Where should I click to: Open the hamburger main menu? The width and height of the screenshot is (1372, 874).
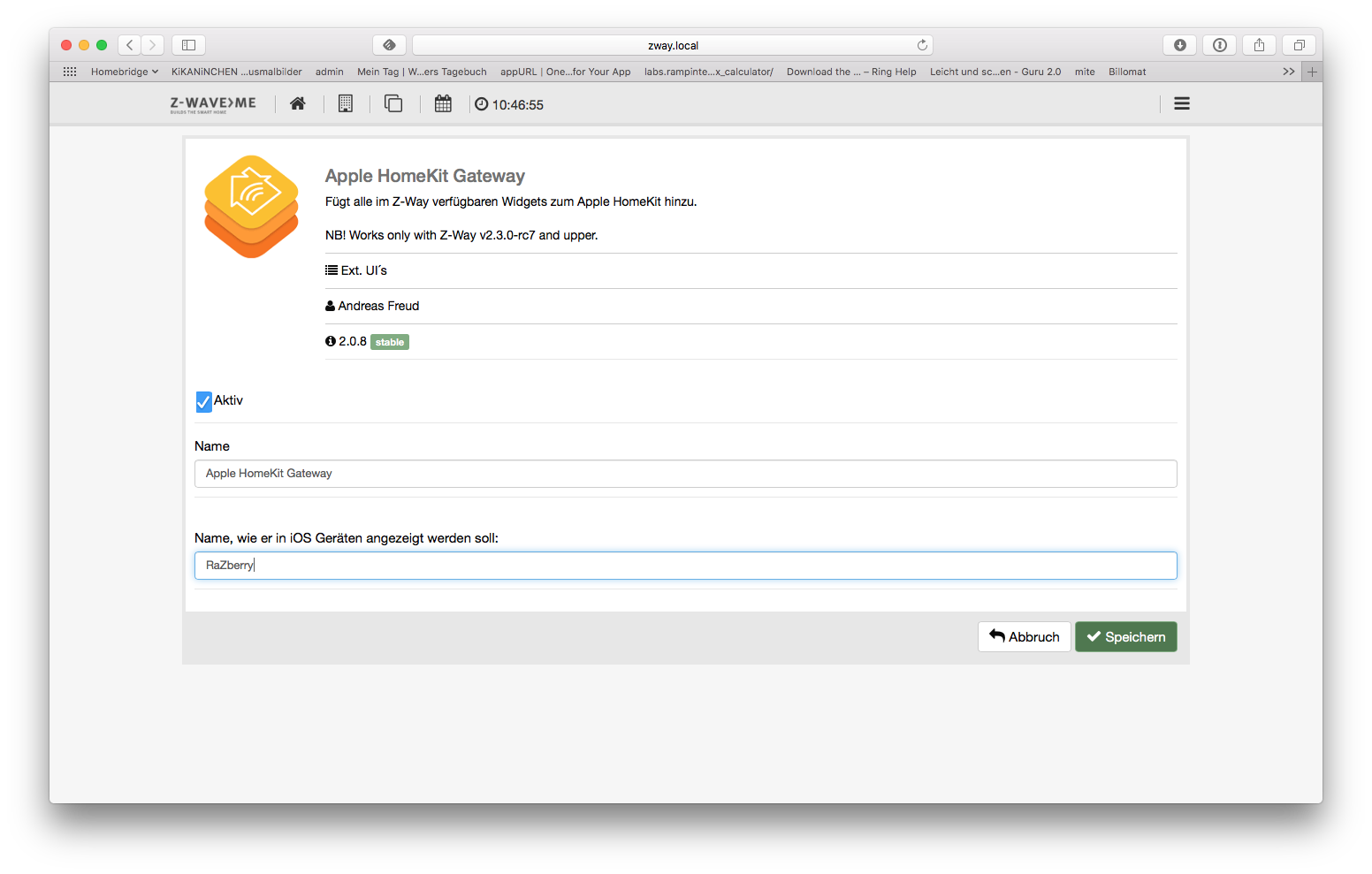click(1181, 104)
